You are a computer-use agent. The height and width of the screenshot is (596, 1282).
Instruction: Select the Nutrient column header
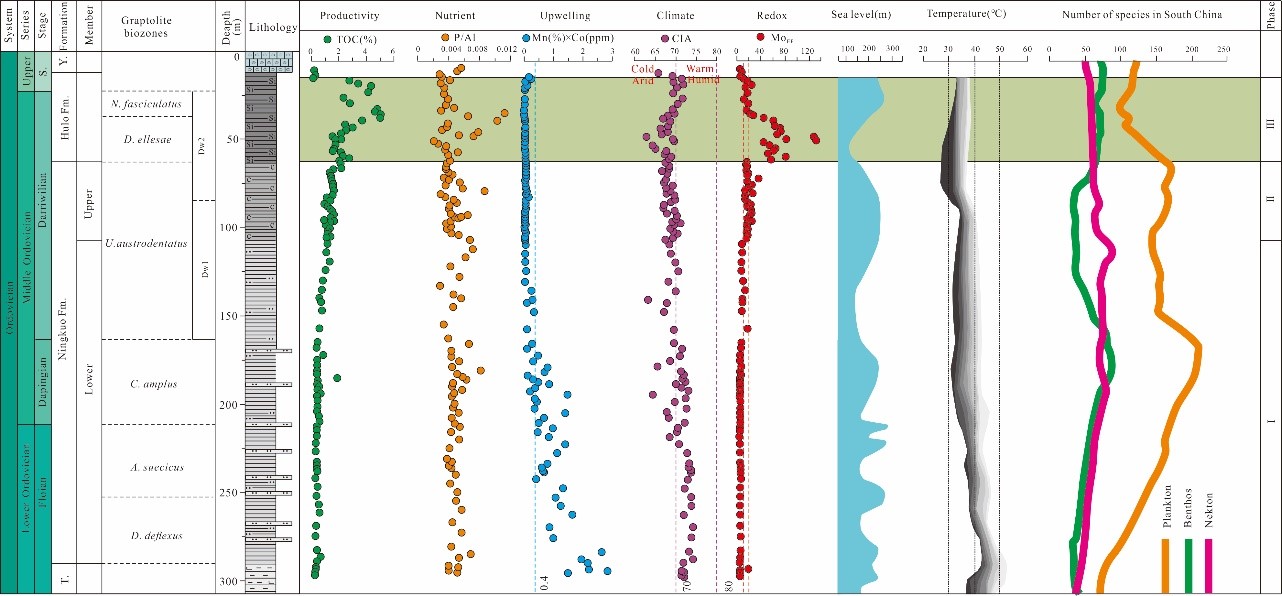[455, 16]
